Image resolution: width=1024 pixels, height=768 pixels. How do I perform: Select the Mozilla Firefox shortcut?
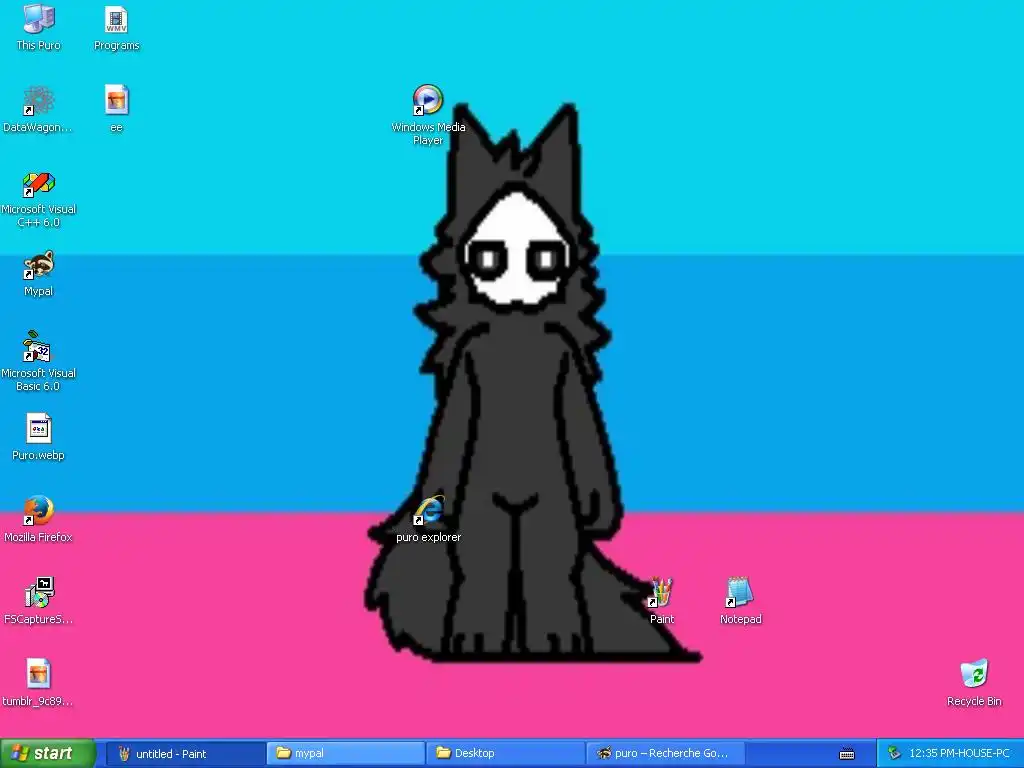click(39, 519)
